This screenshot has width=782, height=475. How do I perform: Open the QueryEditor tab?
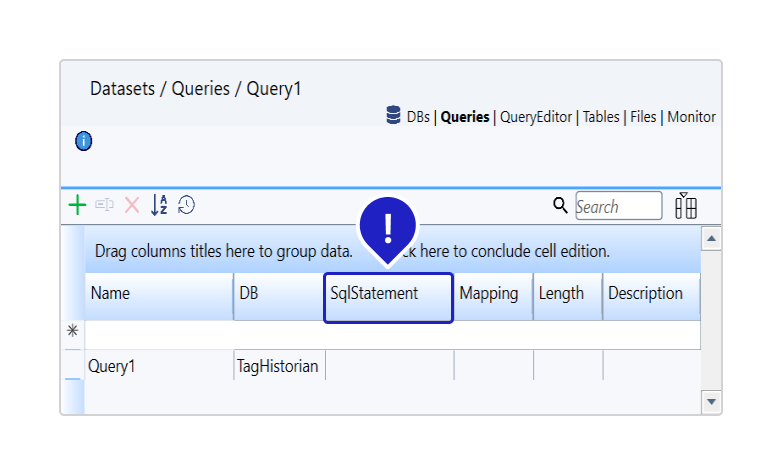pyautogui.click(x=536, y=117)
